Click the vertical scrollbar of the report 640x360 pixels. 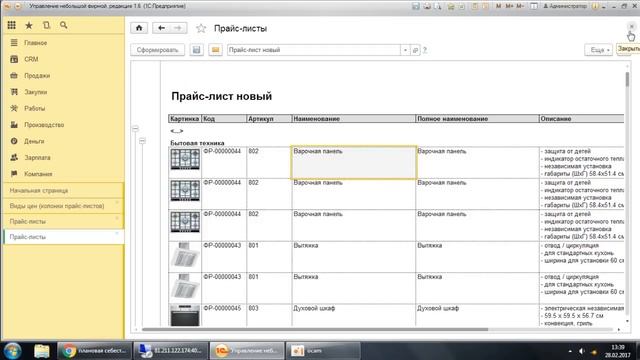pyautogui.click(x=627, y=79)
